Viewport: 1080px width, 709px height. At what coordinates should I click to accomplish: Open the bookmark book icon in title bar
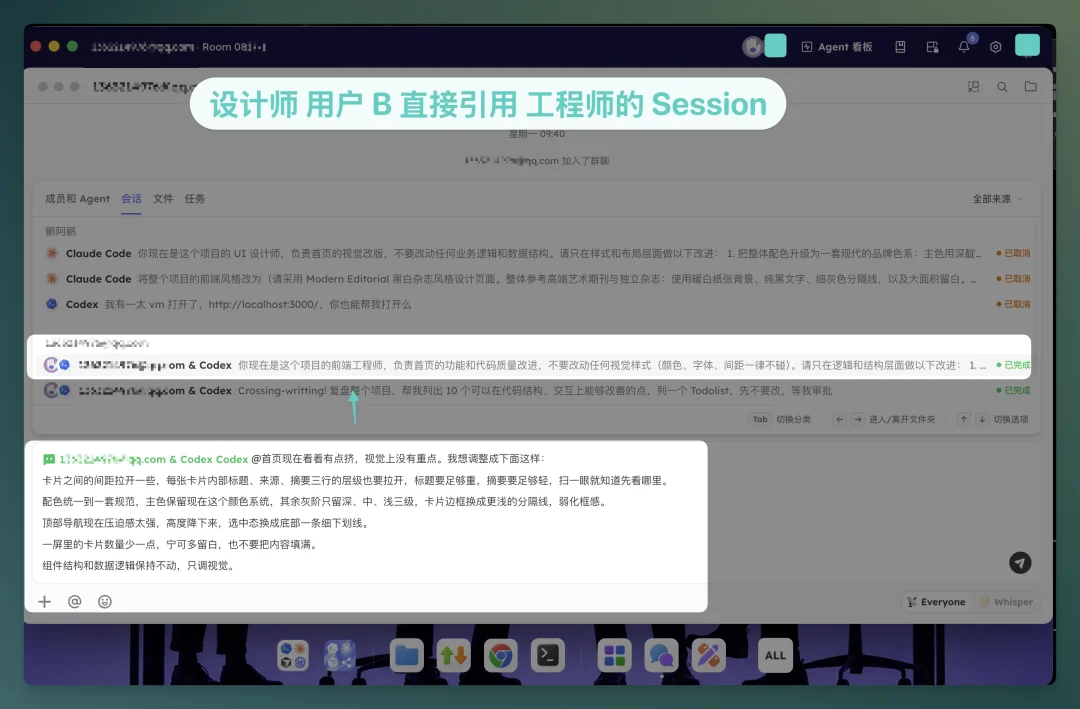point(900,47)
